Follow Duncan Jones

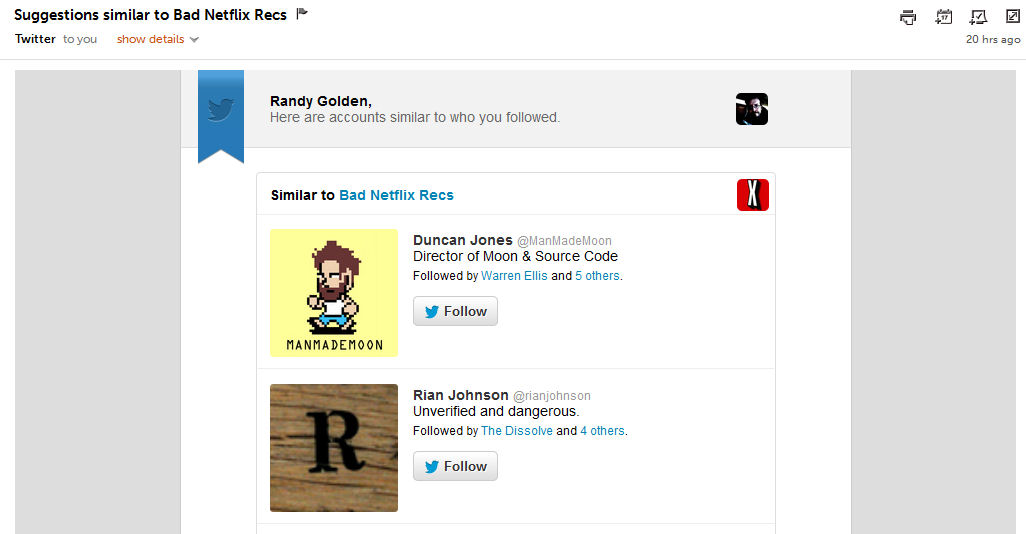coord(455,311)
